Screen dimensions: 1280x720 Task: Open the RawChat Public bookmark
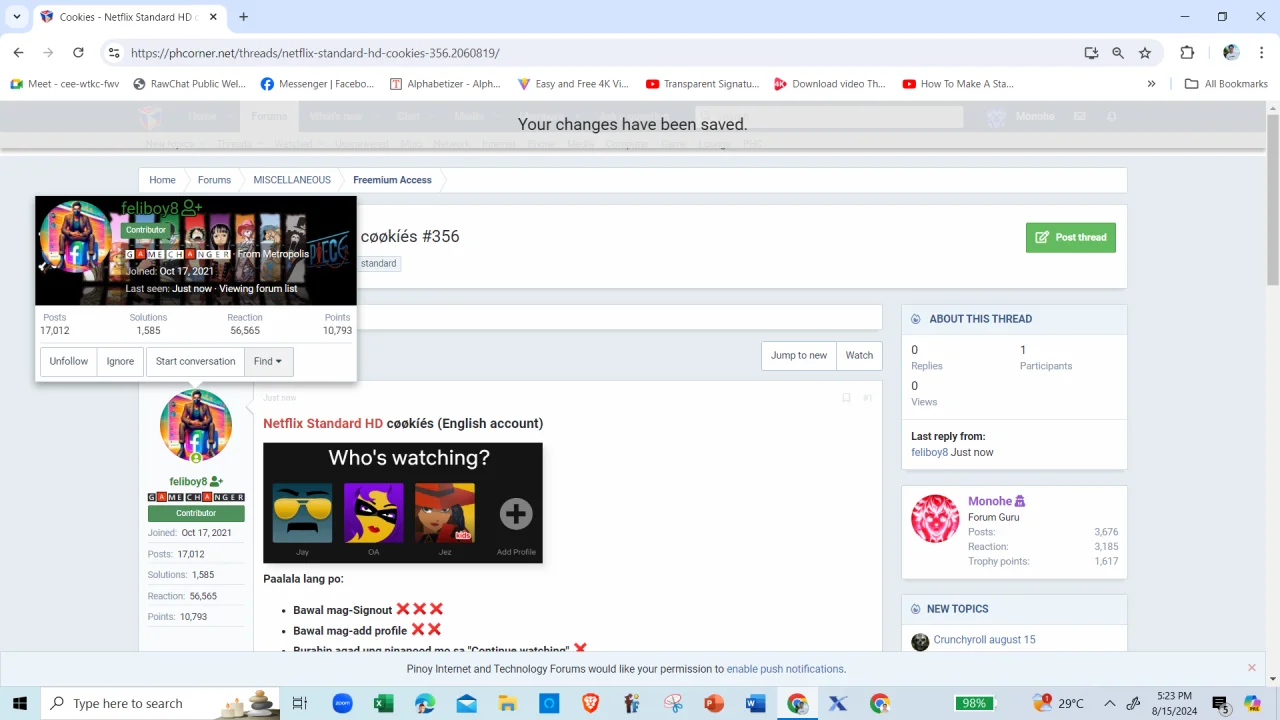pyautogui.click(x=189, y=84)
